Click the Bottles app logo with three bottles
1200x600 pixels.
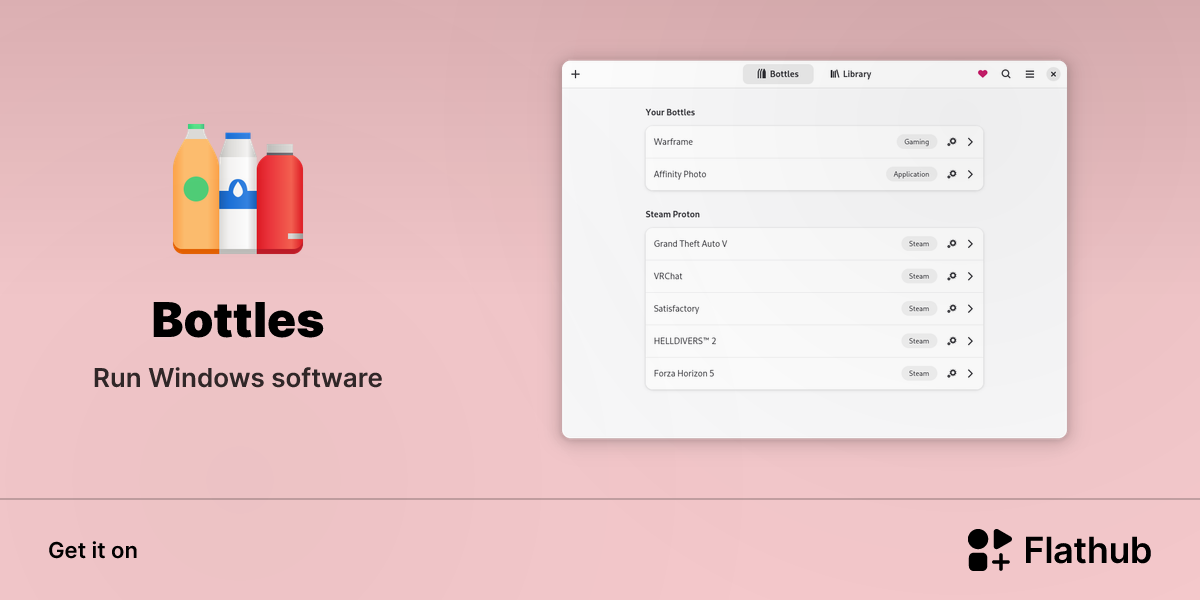(238, 189)
